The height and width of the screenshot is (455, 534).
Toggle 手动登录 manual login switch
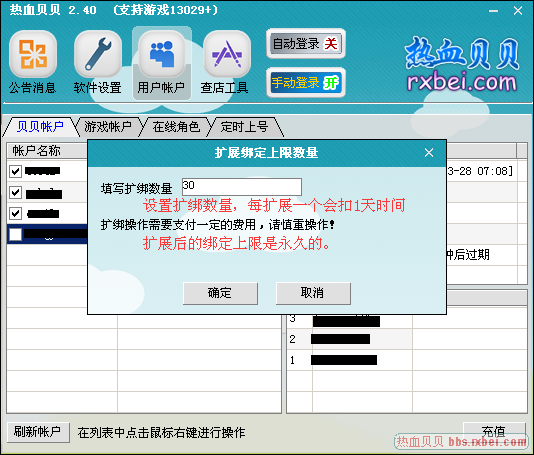click(305, 82)
